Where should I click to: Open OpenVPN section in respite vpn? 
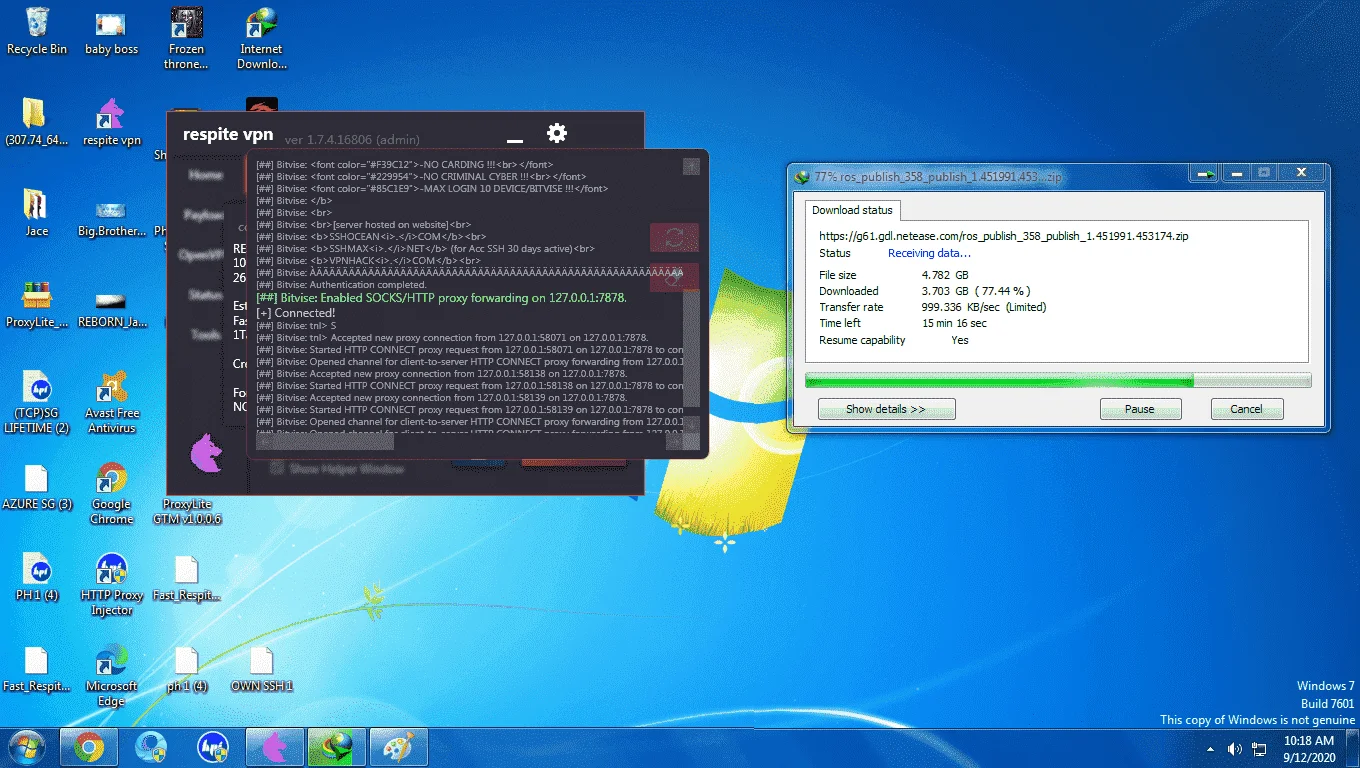point(201,255)
